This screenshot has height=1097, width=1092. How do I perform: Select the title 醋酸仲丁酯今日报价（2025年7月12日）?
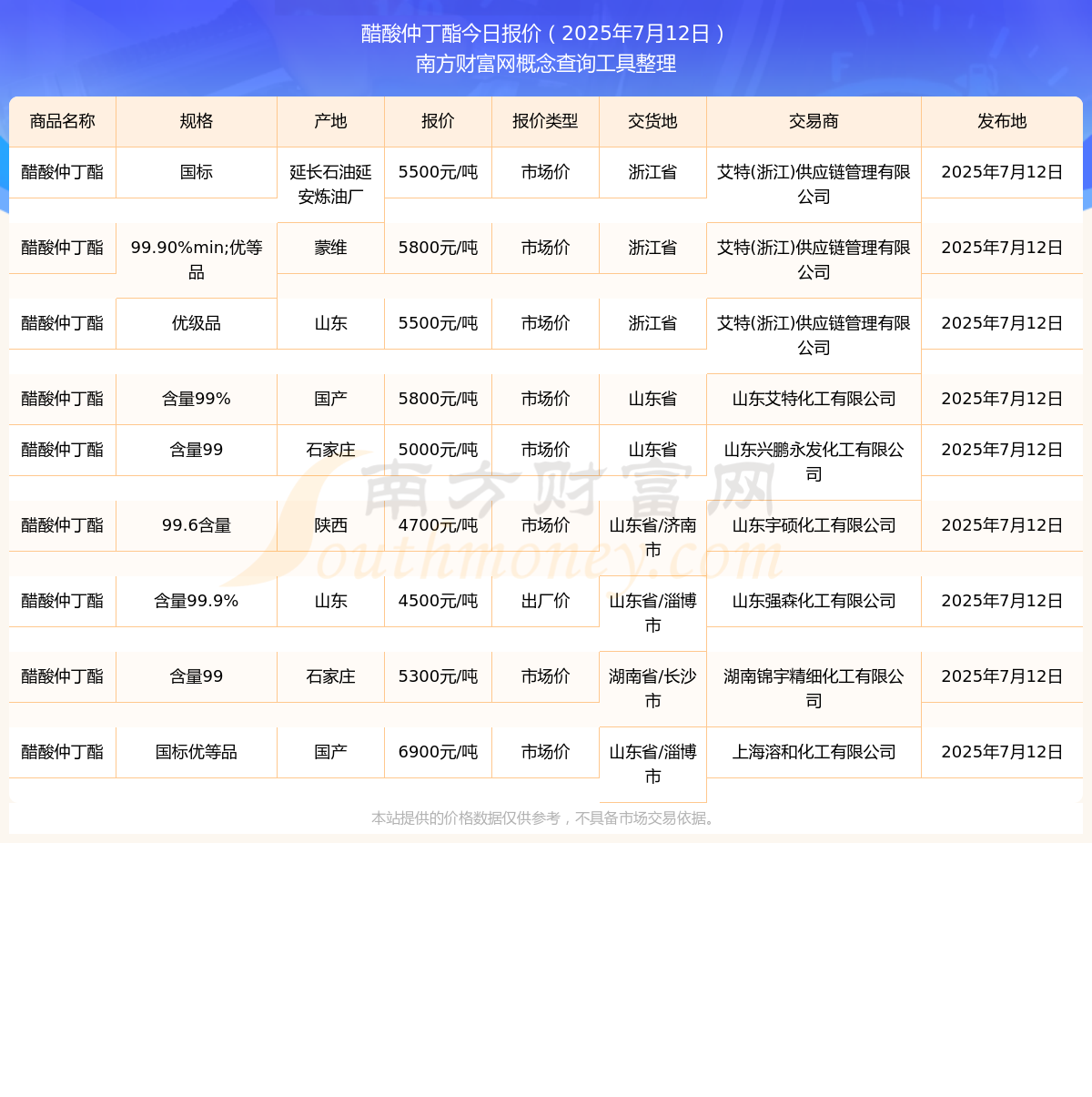(546, 34)
